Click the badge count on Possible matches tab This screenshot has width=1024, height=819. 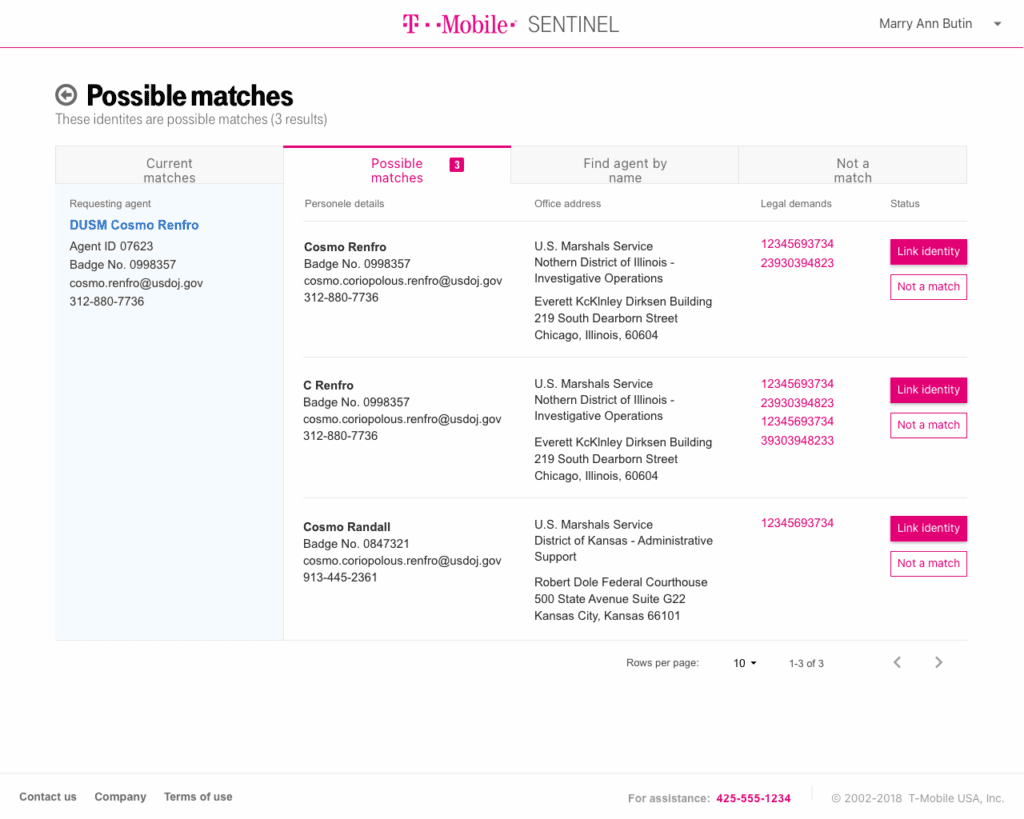click(456, 165)
